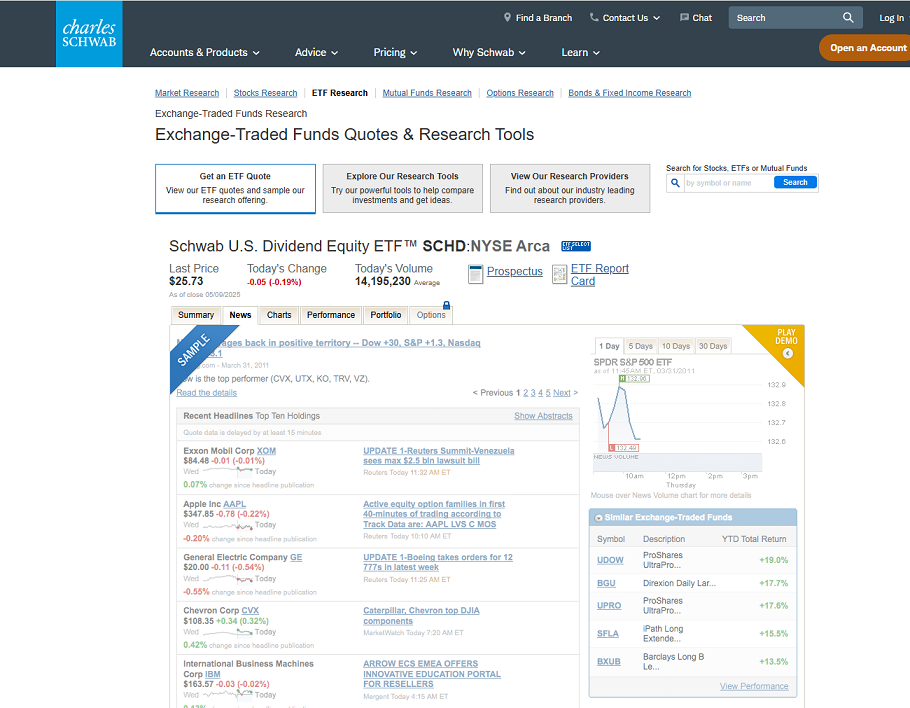Open the Stocks Research link
The height and width of the screenshot is (708, 910).
pos(265,93)
